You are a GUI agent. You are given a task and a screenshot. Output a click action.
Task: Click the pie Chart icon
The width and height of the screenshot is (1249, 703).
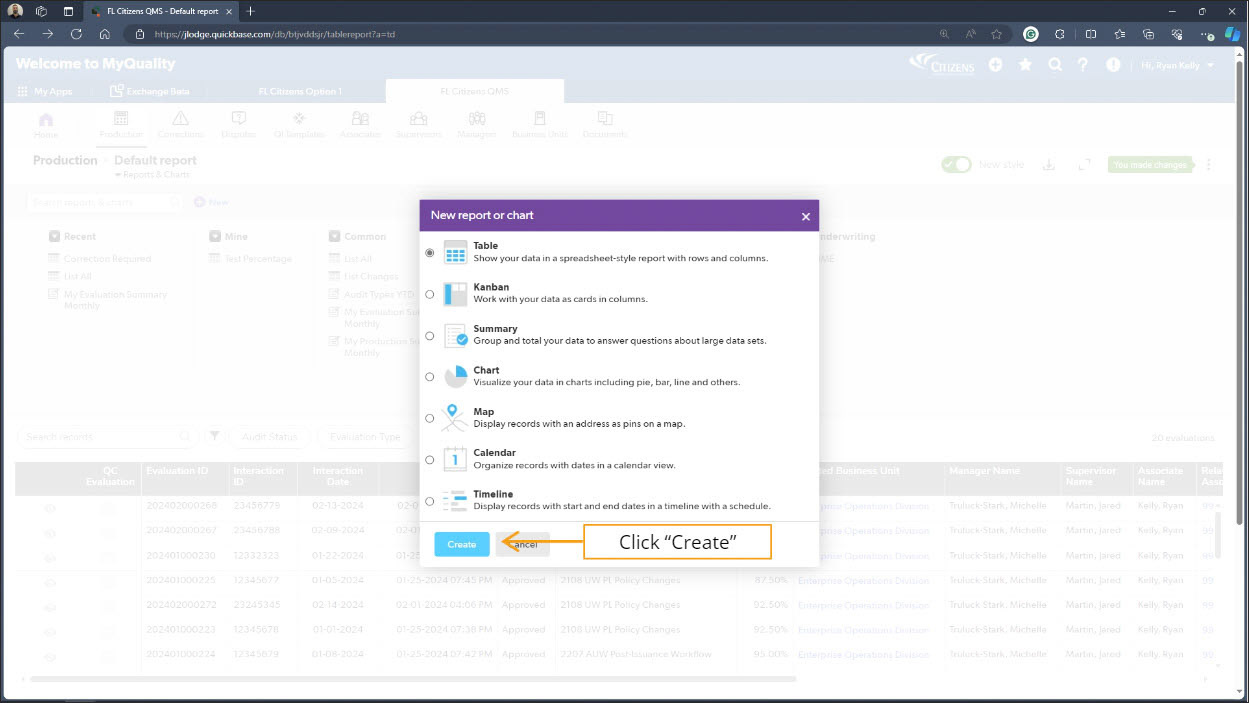455,377
